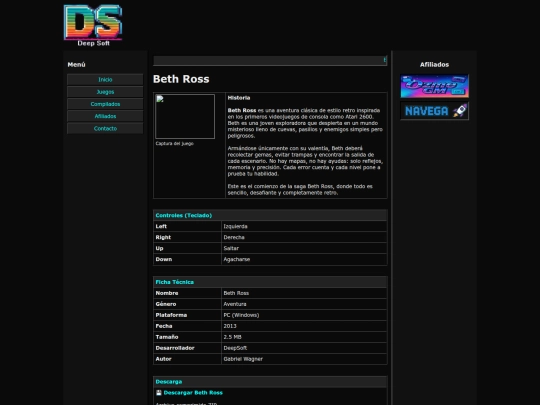Screen dimensions: 540x405
Task: Click the Deep Soft DS logo
Action: 93,25
